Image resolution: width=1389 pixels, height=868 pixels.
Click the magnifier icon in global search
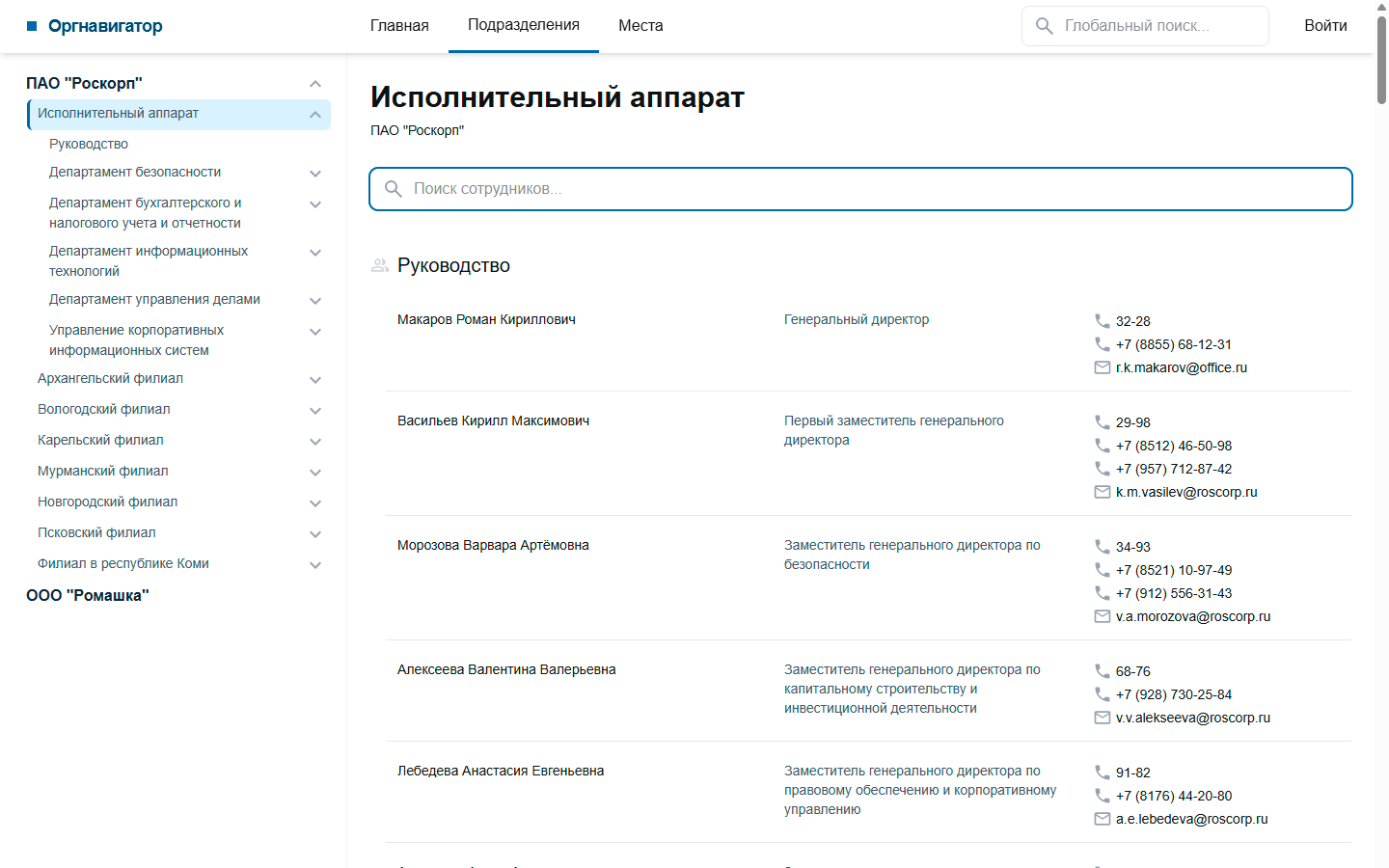click(1044, 26)
